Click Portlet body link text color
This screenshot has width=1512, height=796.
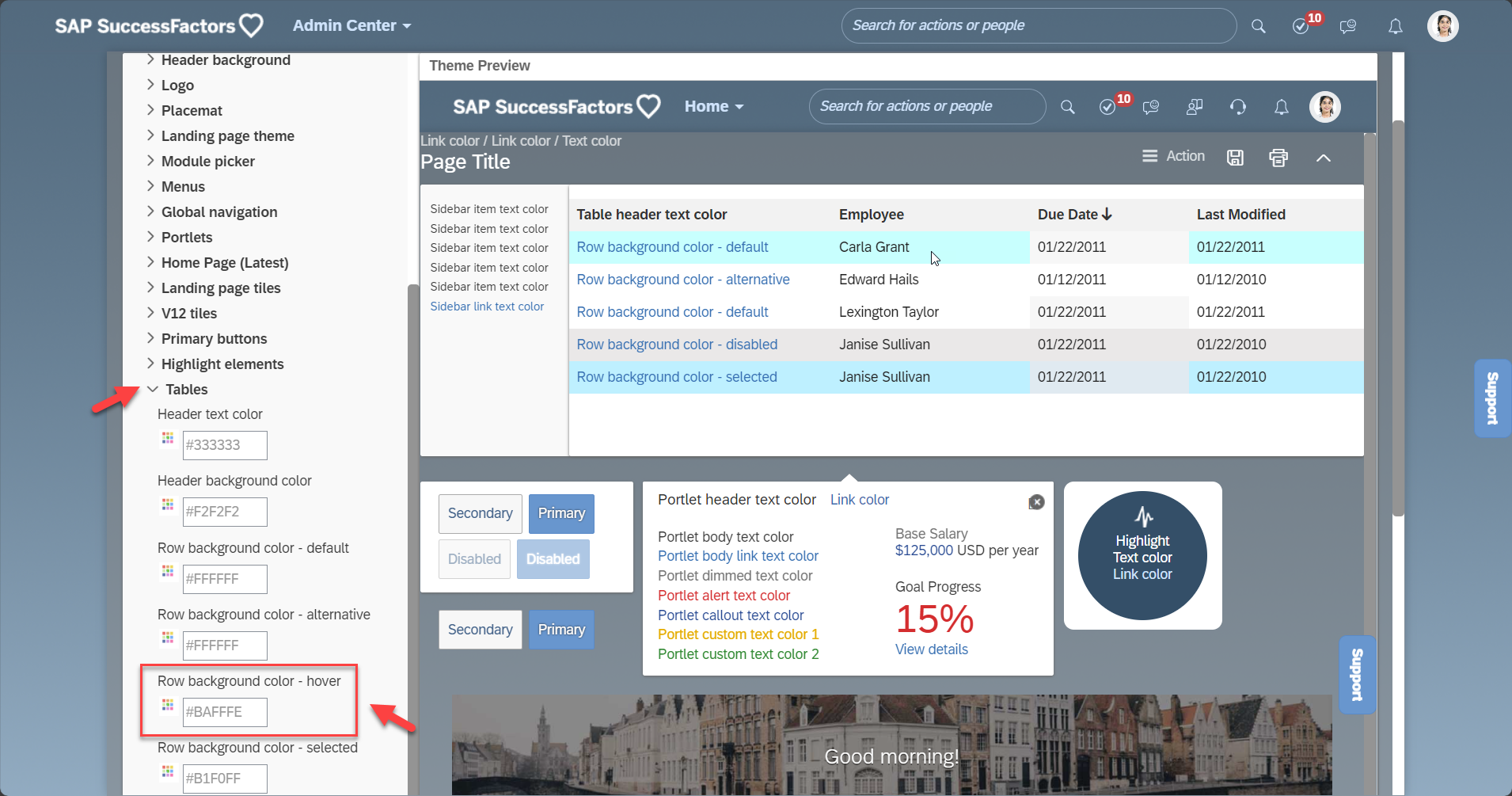click(738, 556)
